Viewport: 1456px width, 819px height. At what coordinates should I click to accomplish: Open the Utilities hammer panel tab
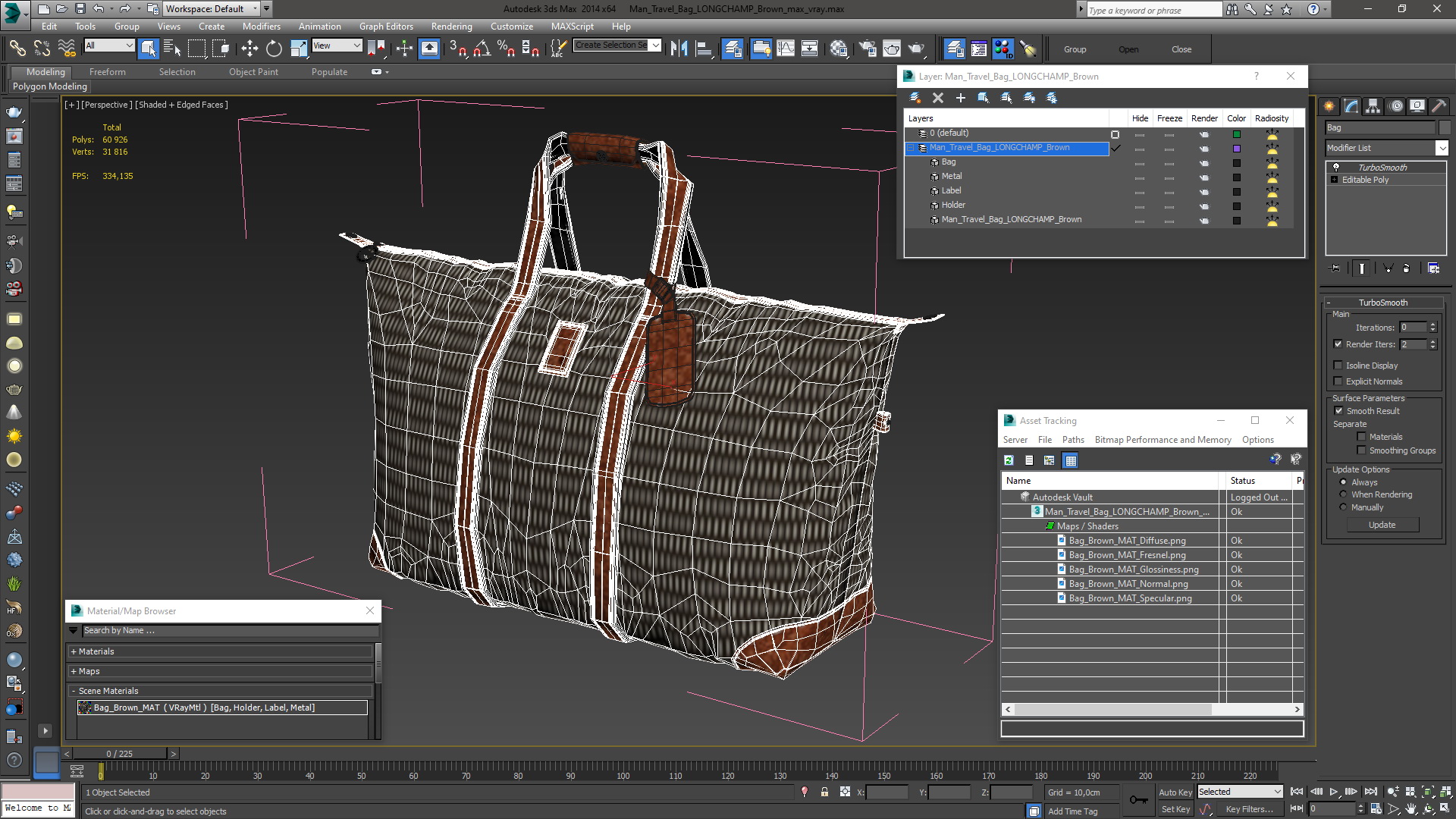(1439, 106)
